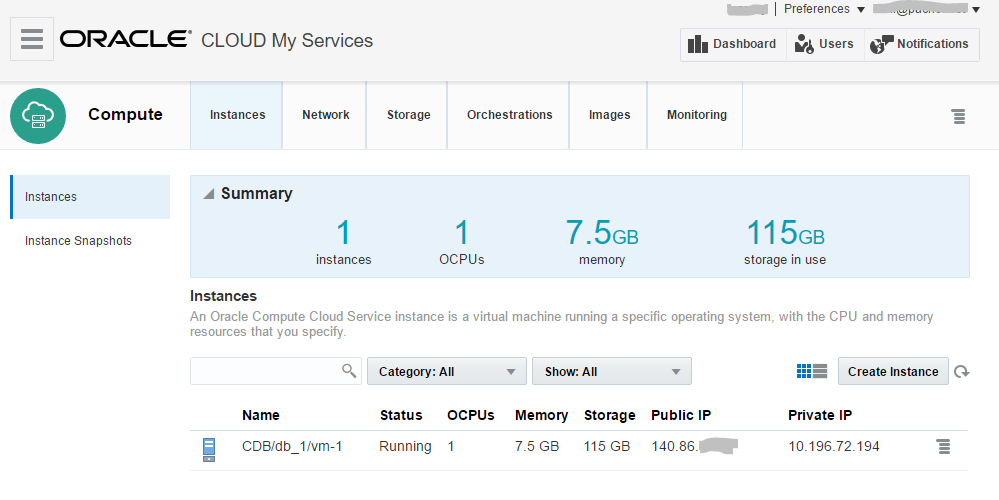The width and height of the screenshot is (999, 500).
Task: Click the search magnifier icon
Action: 349,371
